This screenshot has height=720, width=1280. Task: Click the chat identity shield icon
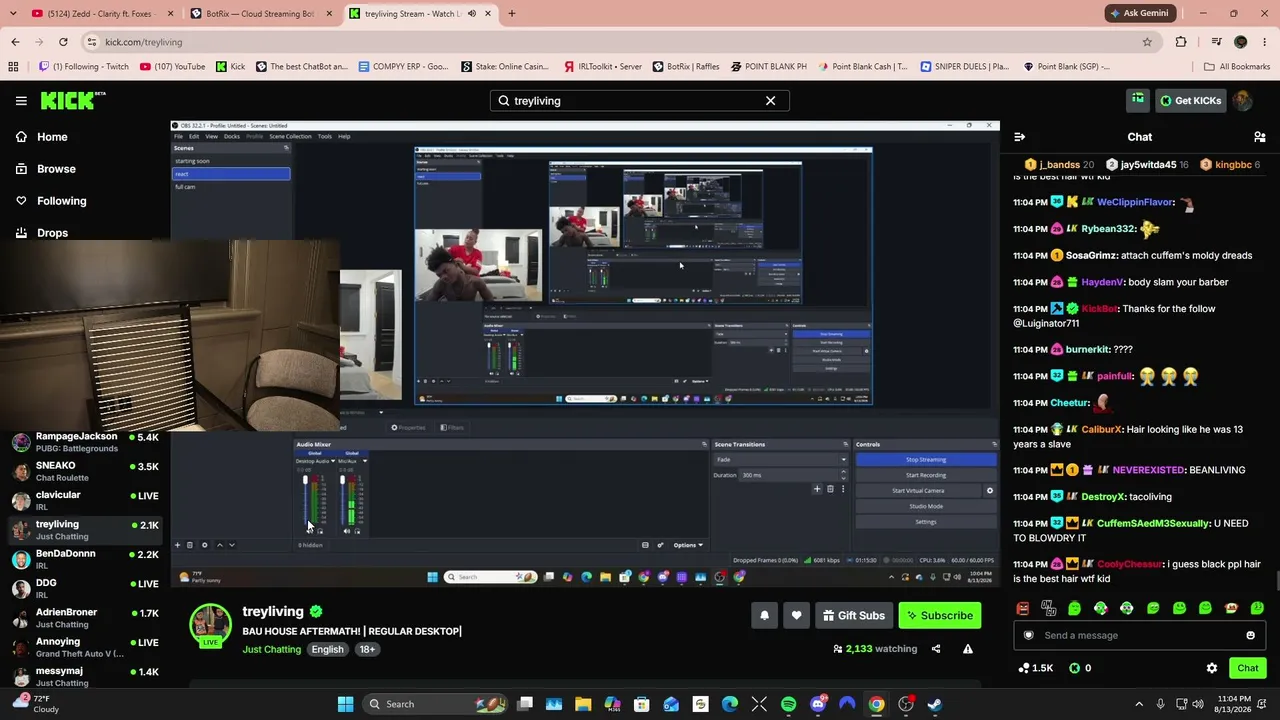pos(1028,635)
